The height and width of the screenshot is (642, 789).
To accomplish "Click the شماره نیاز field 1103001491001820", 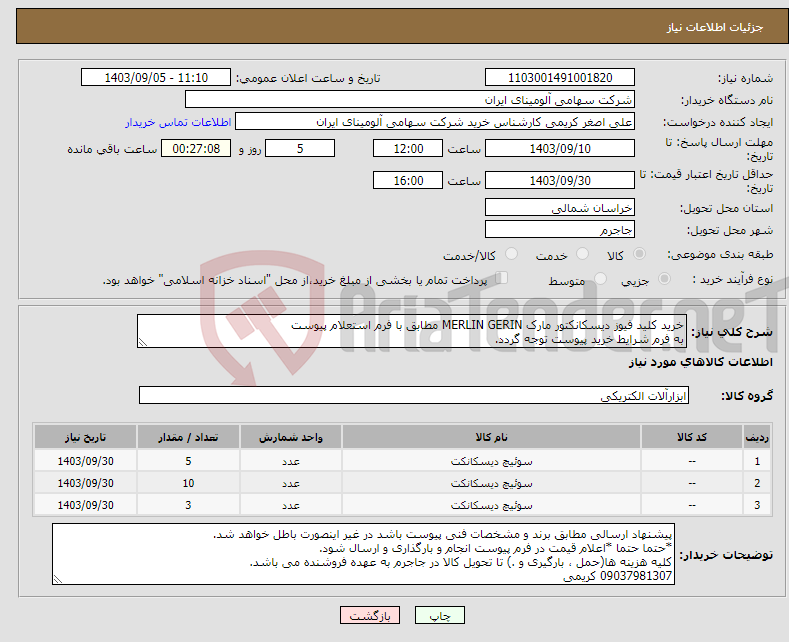I will click(560, 77).
